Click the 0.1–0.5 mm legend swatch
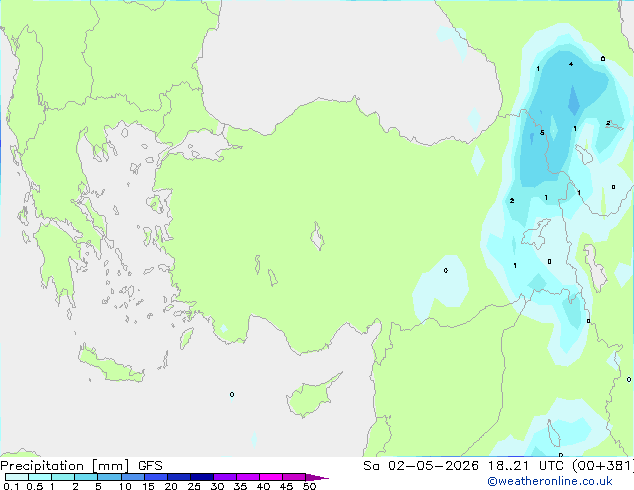 [x=17, y=477]
